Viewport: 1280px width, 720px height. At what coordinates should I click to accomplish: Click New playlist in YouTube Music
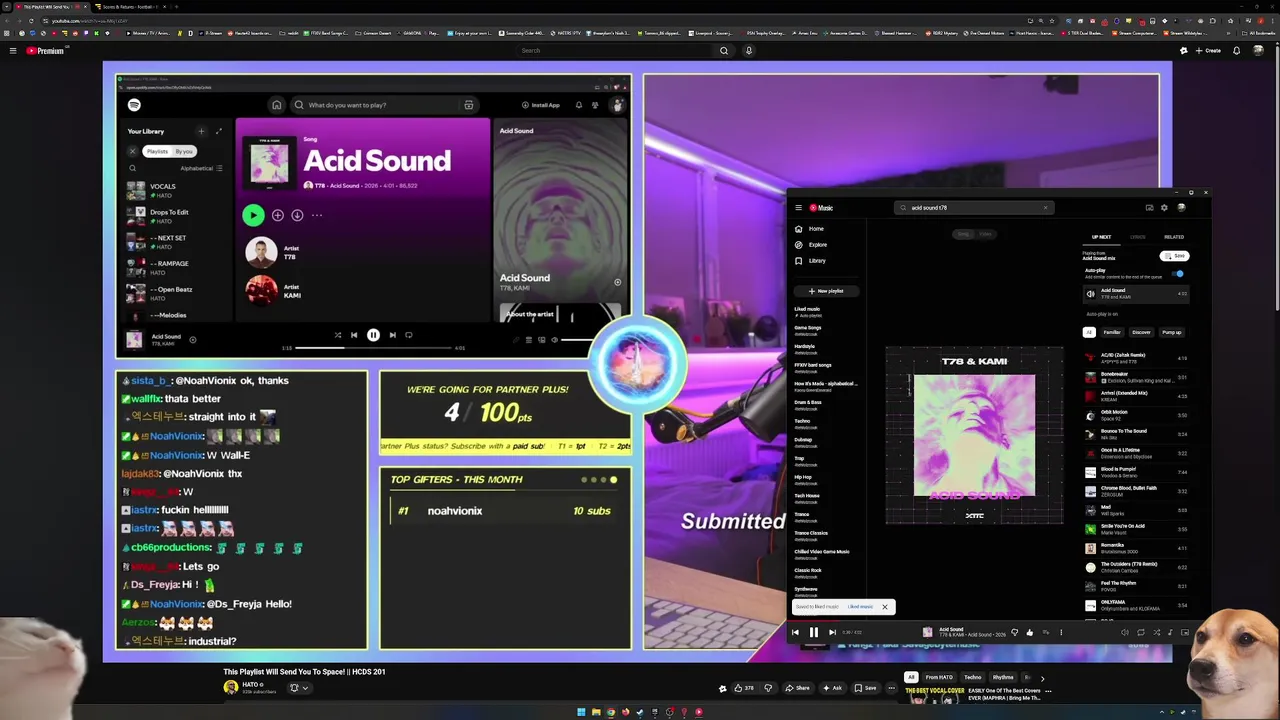[x=826, y=291]
